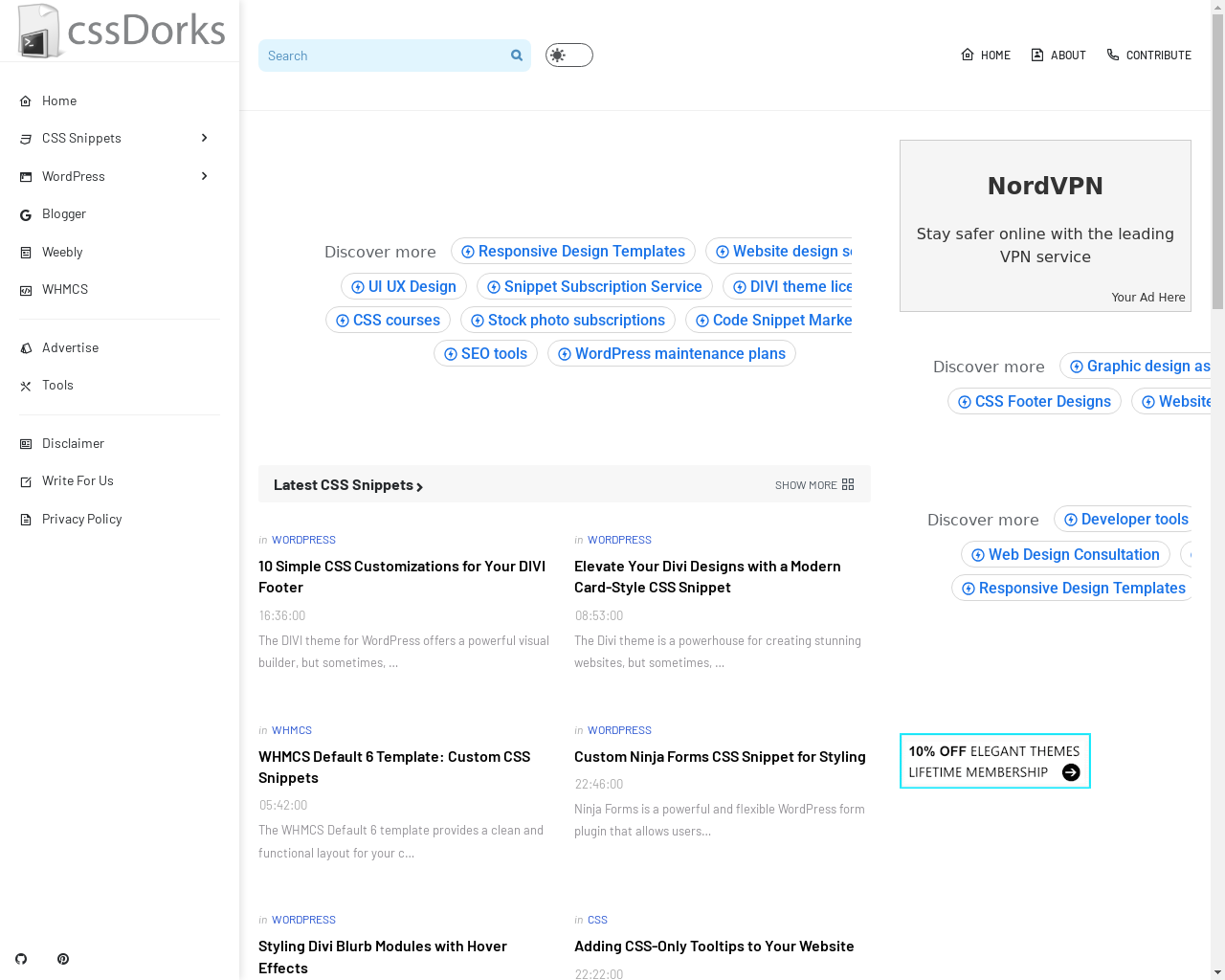Image resolution: width=1225 pixels, height=980 pixels.
Task: Expand the CSS Snippets submenu arrow
Action: (x=204, y=138)
